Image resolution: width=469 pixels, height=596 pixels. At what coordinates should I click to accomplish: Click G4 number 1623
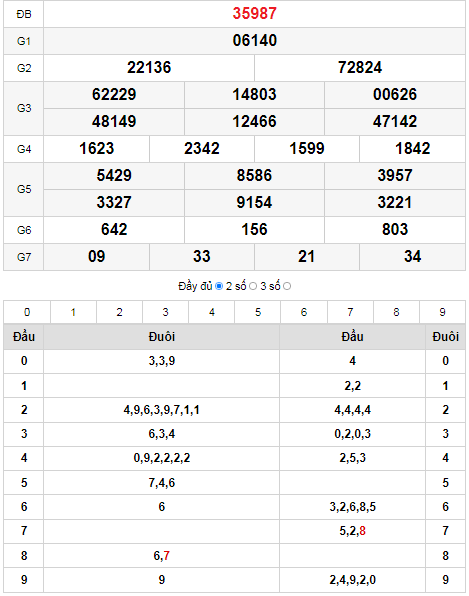97,149
